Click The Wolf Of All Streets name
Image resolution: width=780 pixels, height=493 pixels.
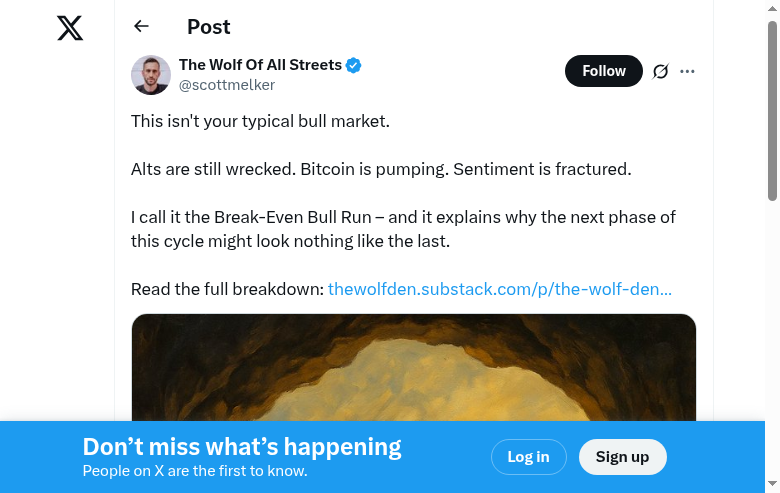(x=260, y=65)
